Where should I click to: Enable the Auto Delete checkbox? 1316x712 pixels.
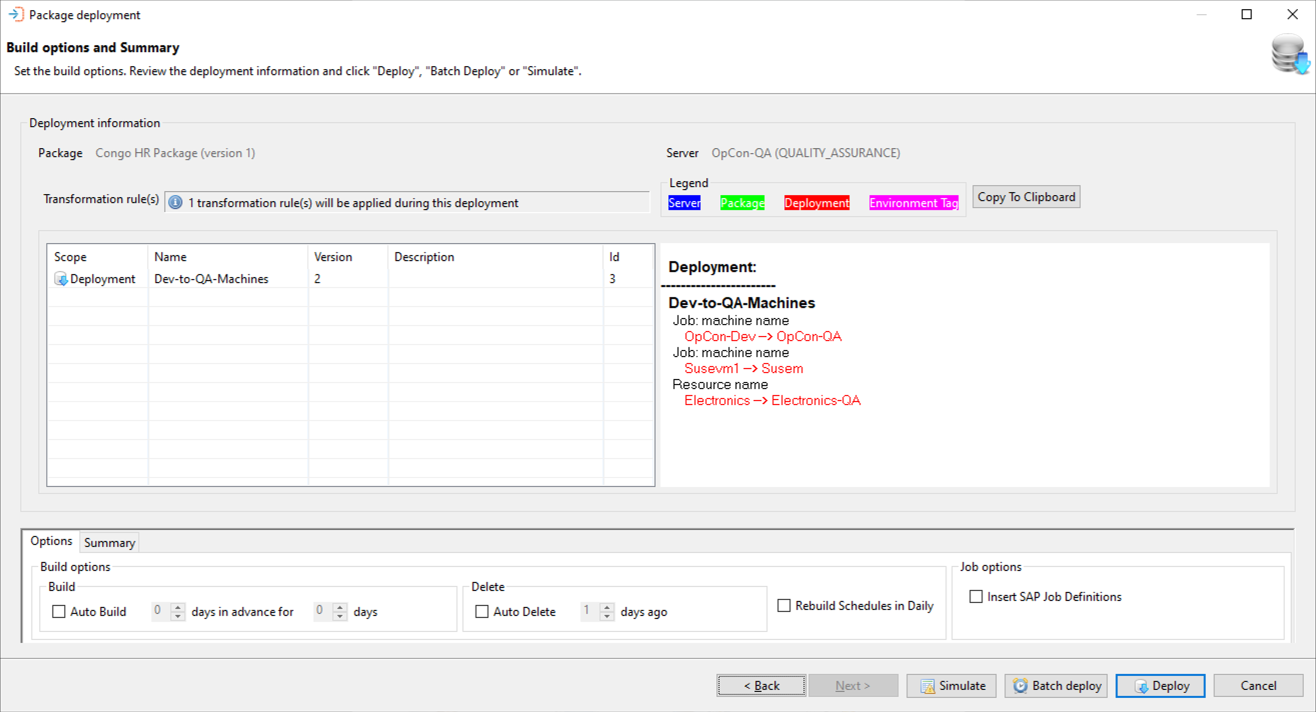[x=482, y=611]
